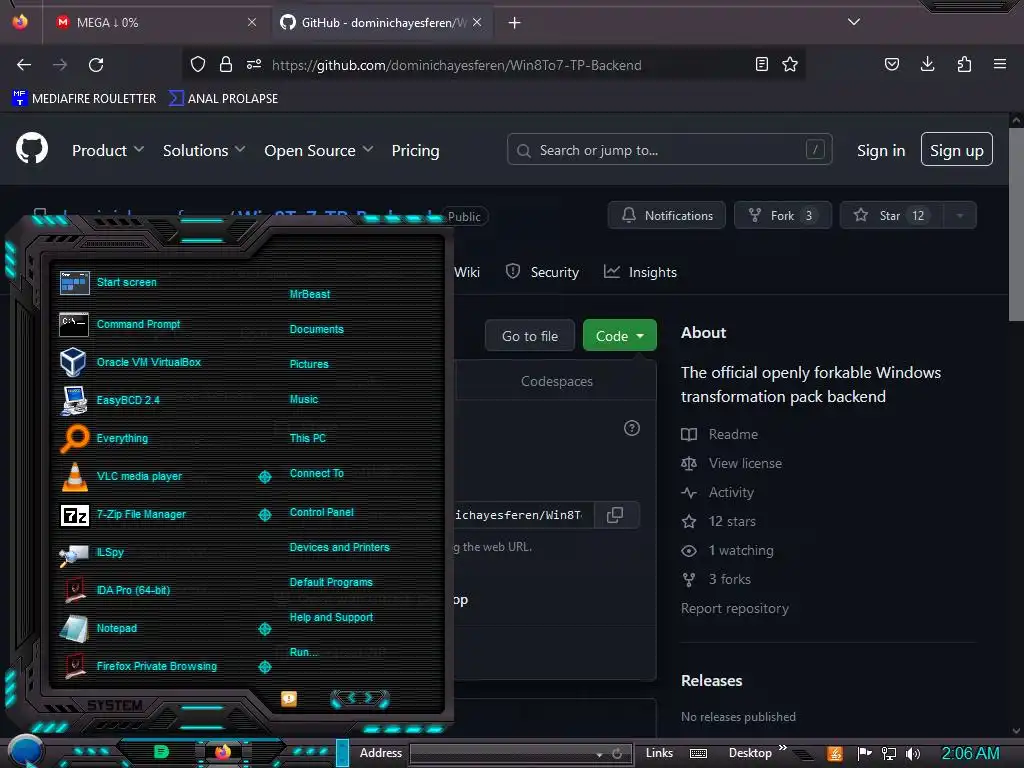
Task: Open taskbar Address dropdown arrow
Action: coord(599,754)
